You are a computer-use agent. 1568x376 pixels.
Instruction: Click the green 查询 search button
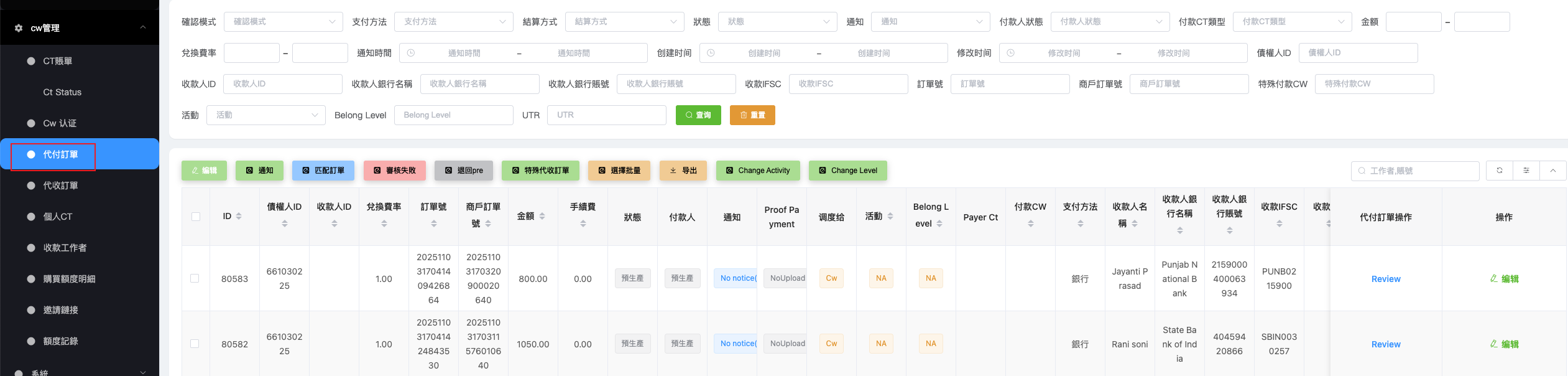pos(698,115)
